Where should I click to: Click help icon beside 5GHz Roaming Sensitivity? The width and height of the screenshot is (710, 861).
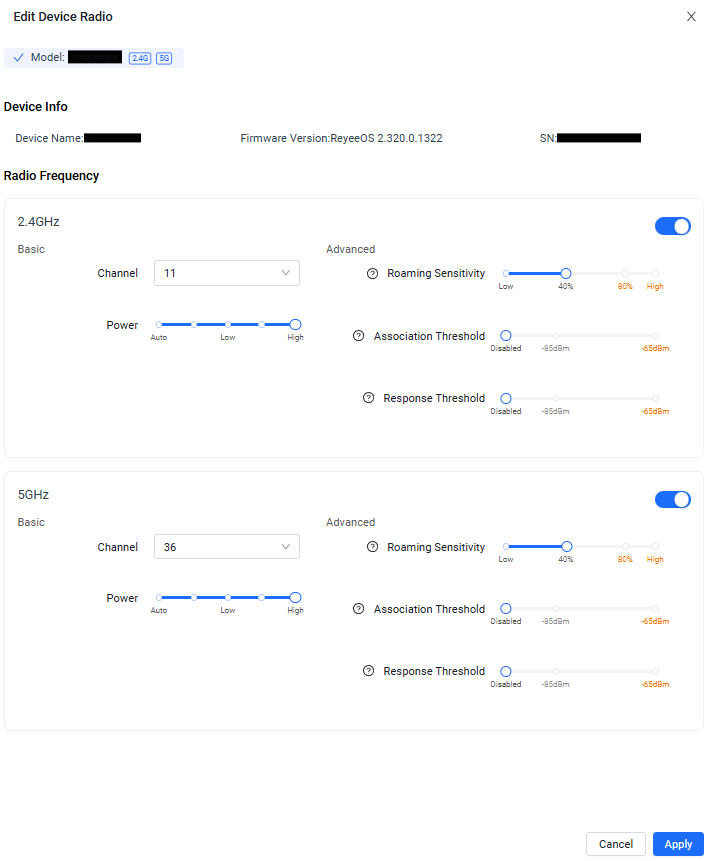373,547
